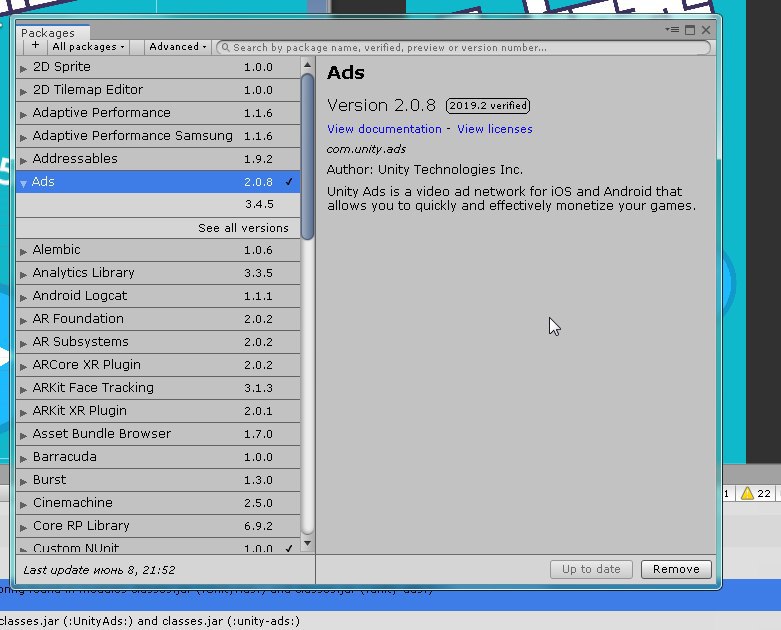The height and width of the screenshot is (630, 781).
Task: Open the Packages window options menu icon
Action: coord(672,30)
